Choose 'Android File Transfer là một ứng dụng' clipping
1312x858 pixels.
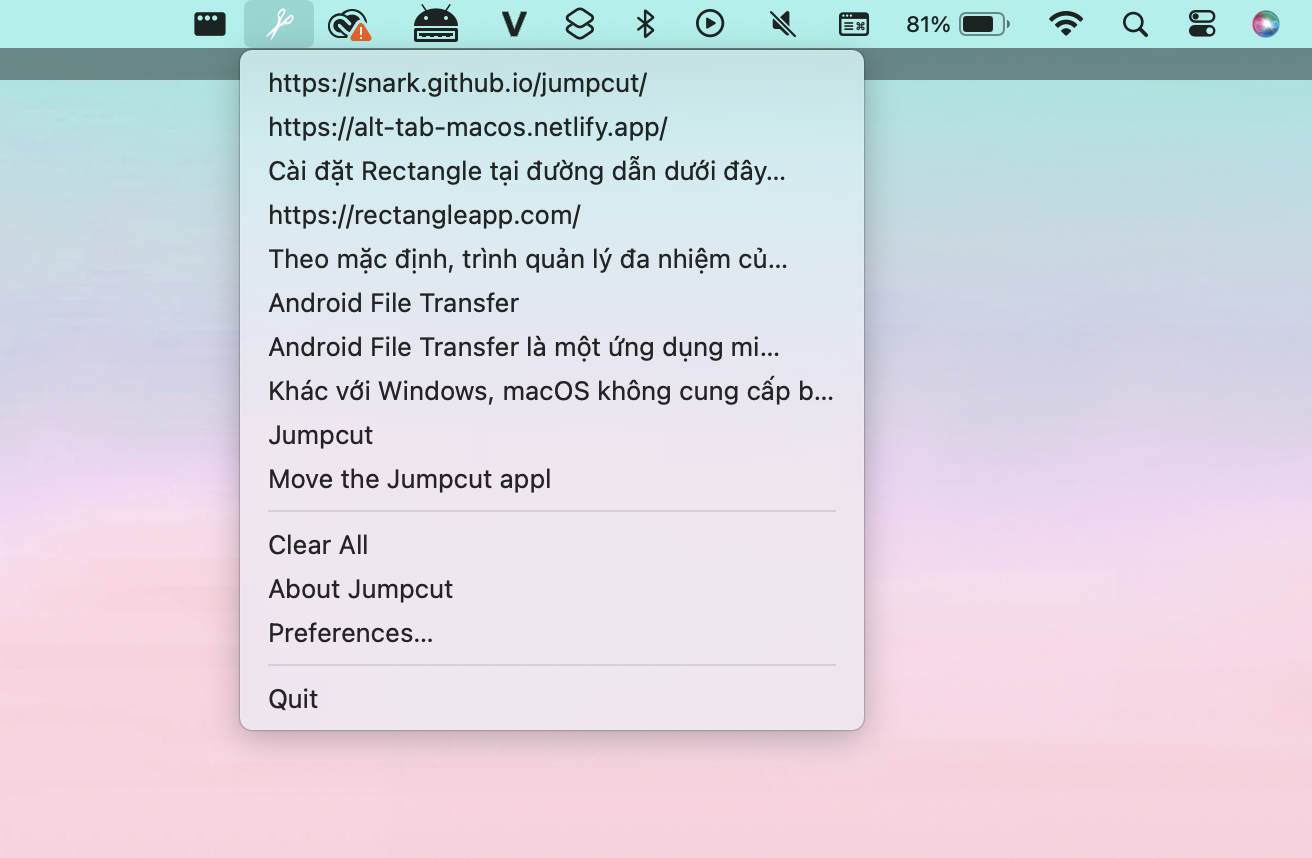click(552, 347)
